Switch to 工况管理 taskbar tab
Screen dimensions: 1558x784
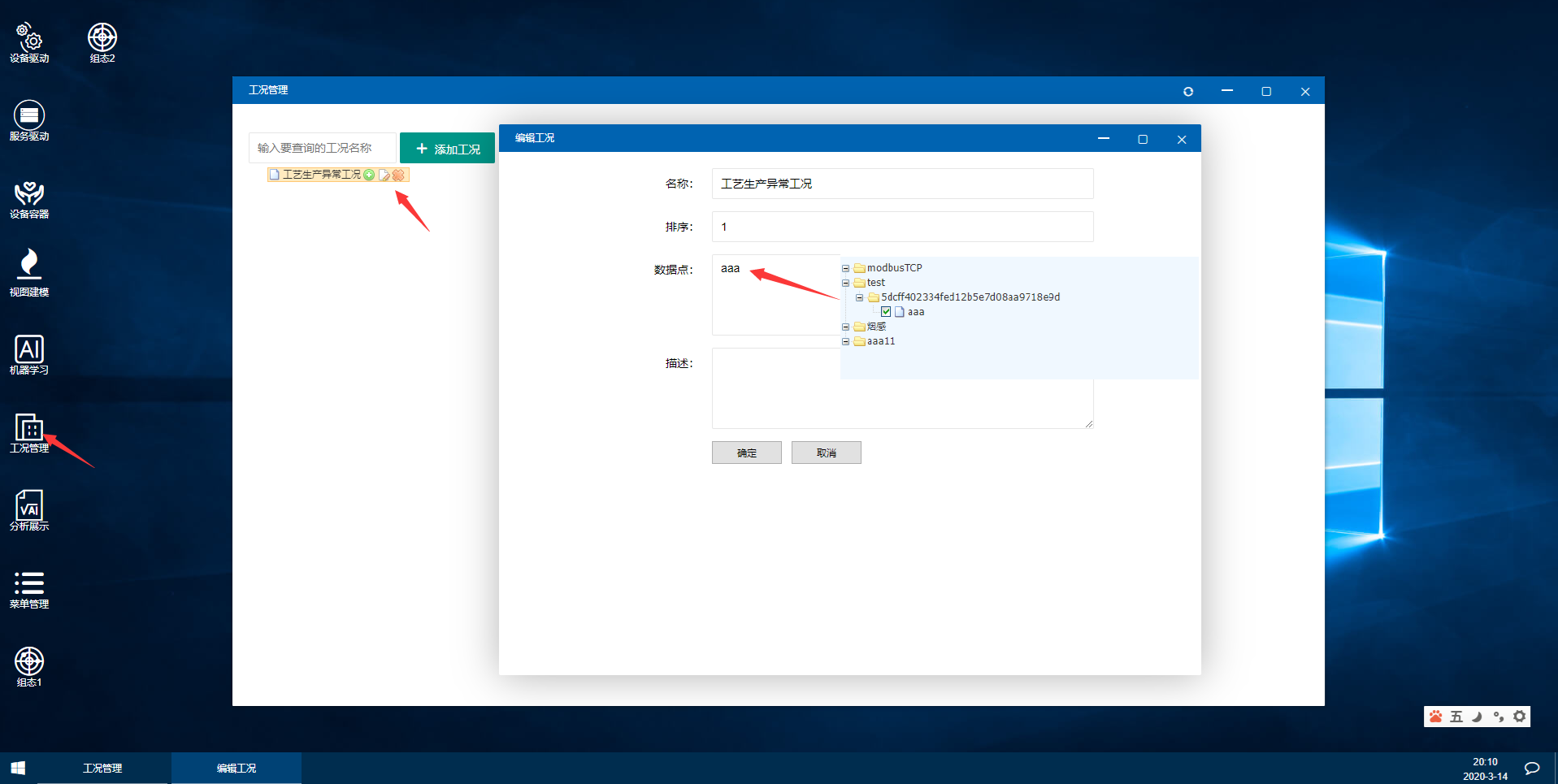[x=103, y=768]
